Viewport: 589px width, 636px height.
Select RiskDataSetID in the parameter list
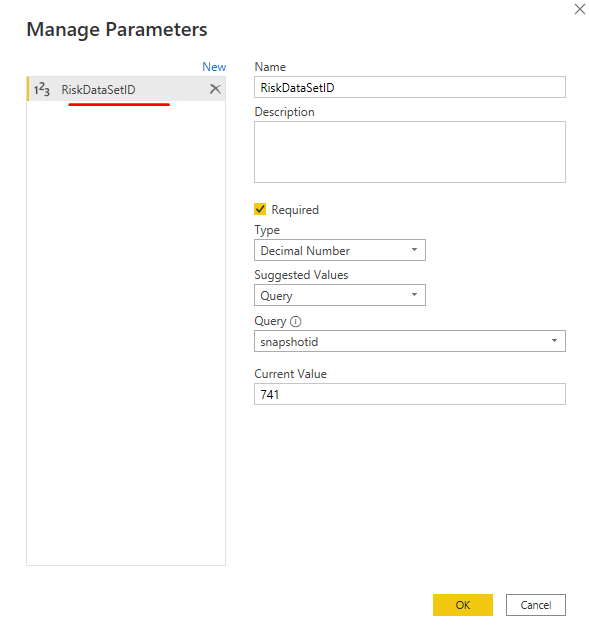pos(126,89)
